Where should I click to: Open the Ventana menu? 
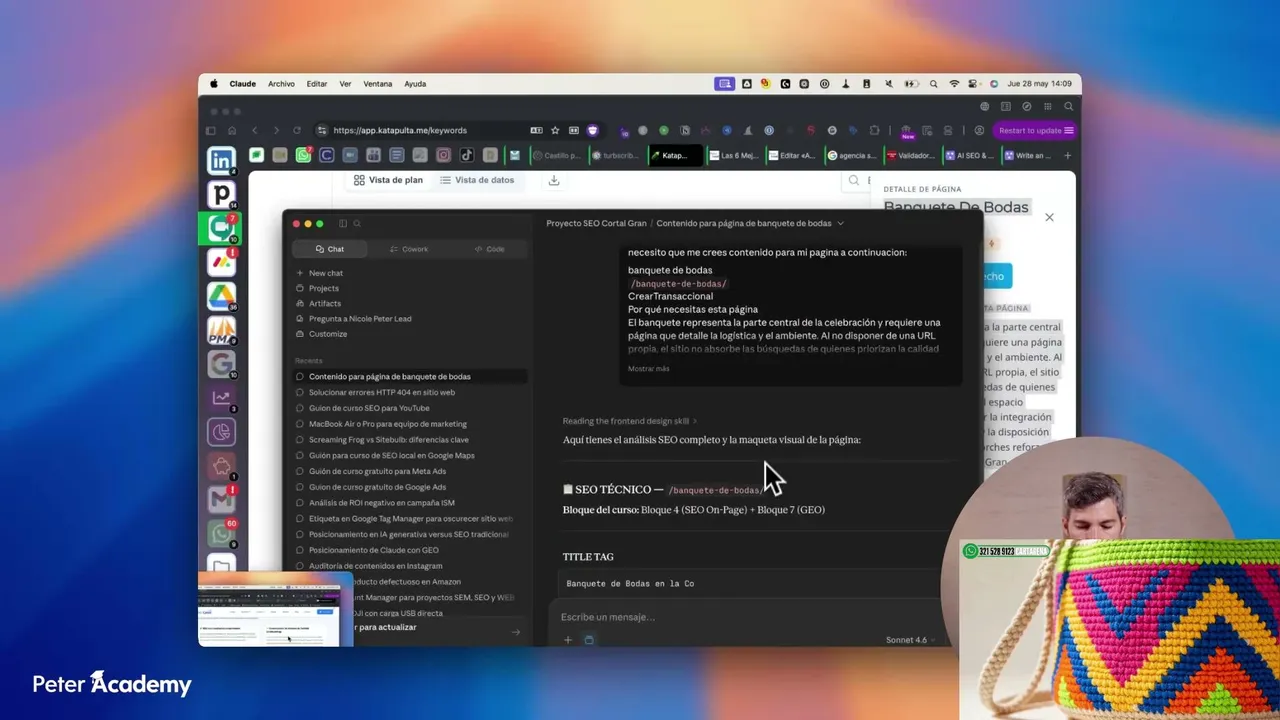tap(378, 84)
